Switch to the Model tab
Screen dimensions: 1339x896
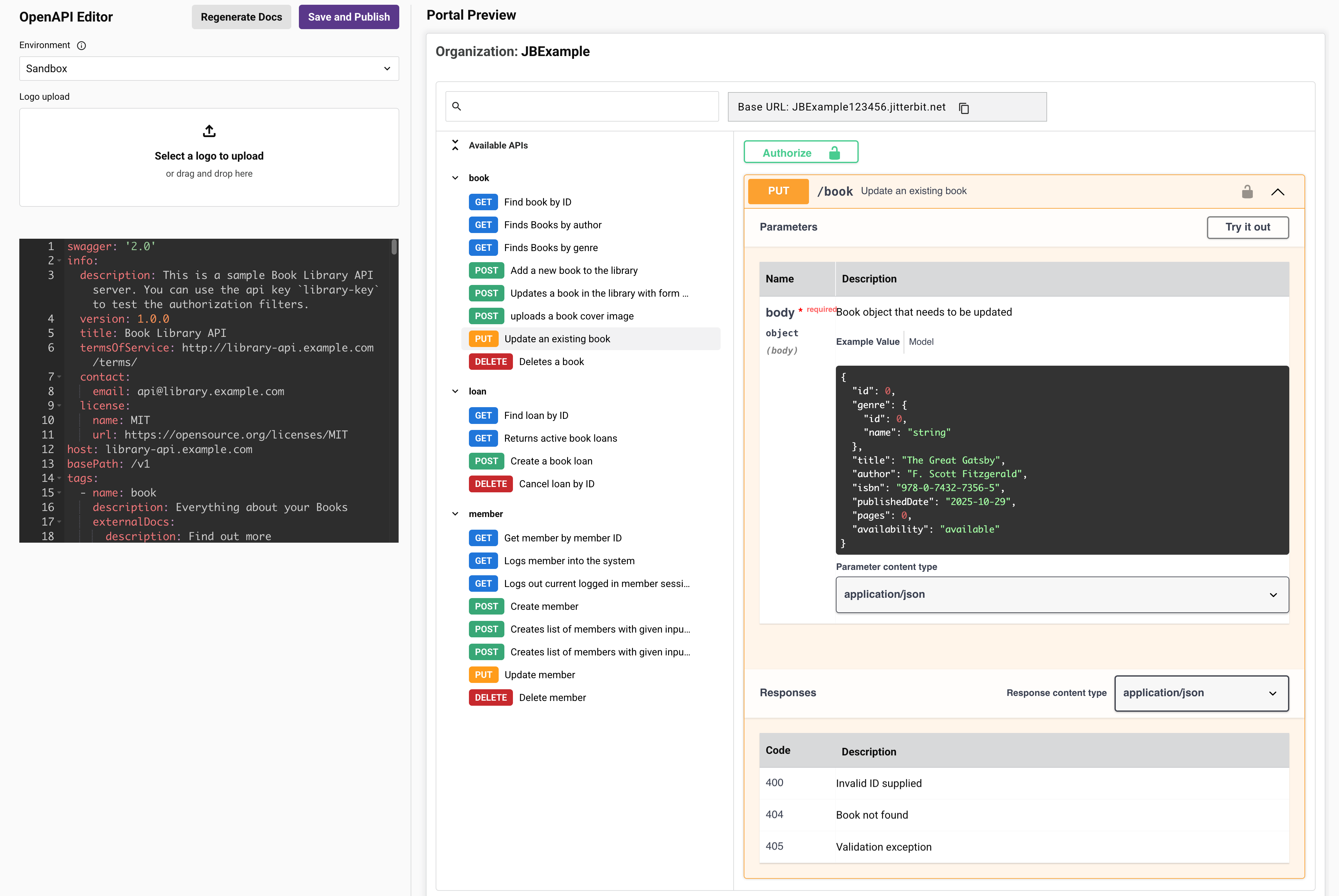(921, 342)
